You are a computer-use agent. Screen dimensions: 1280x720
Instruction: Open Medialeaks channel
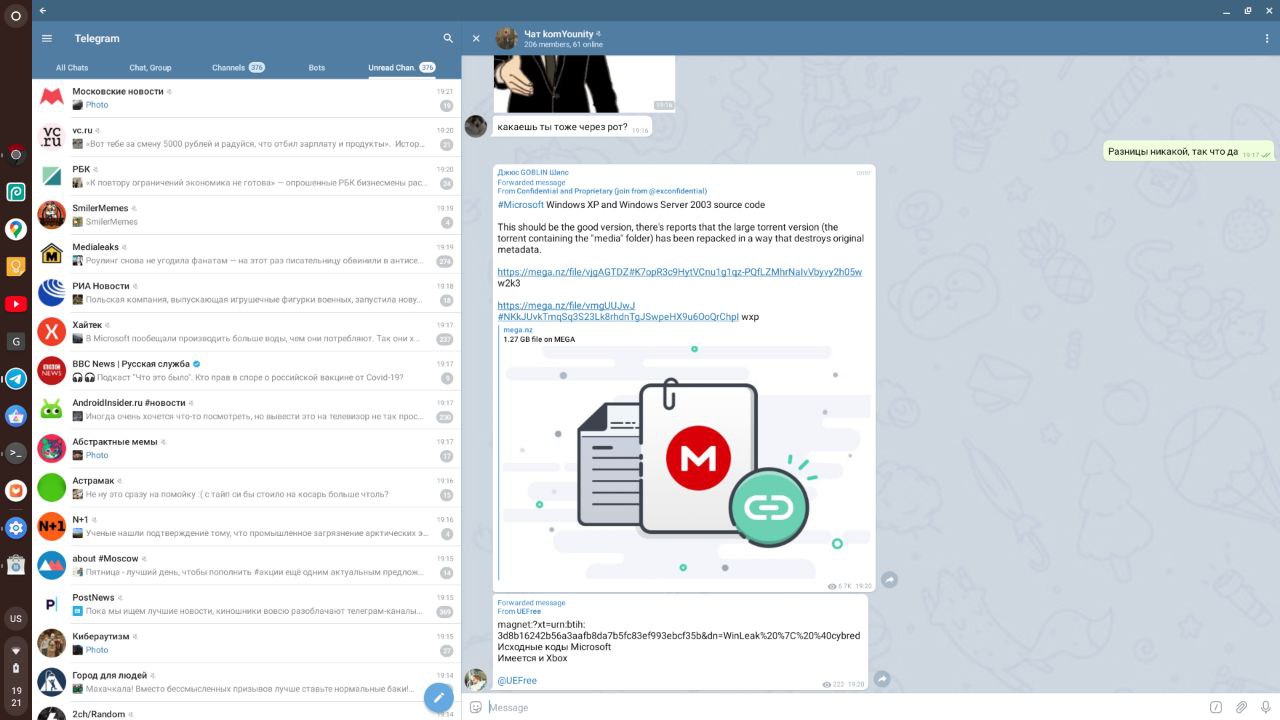click(x=247, y=254)
